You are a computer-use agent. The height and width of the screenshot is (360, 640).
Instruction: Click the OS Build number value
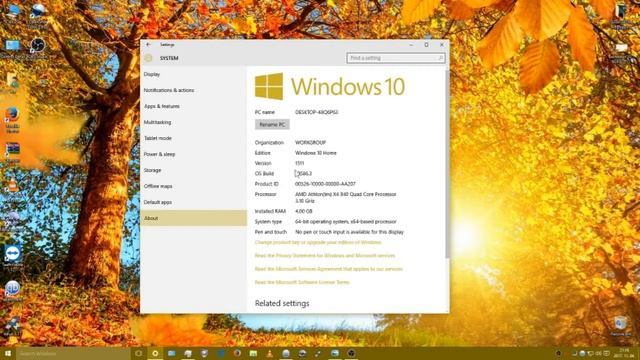(x=303, y=173)
